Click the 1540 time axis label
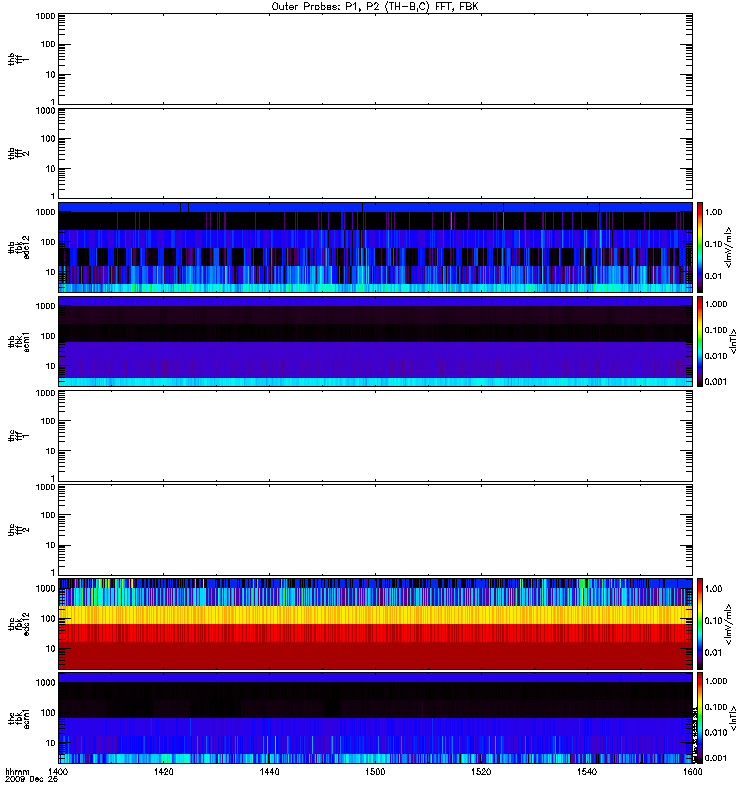 pyautogui.click(x=587, y=771)
